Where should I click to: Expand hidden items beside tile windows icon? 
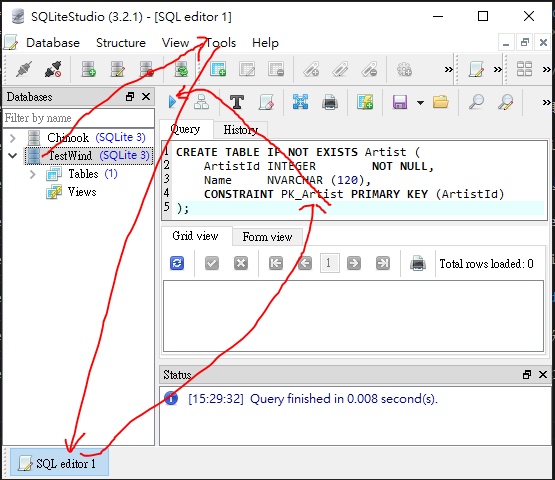(x=546, y=69)
